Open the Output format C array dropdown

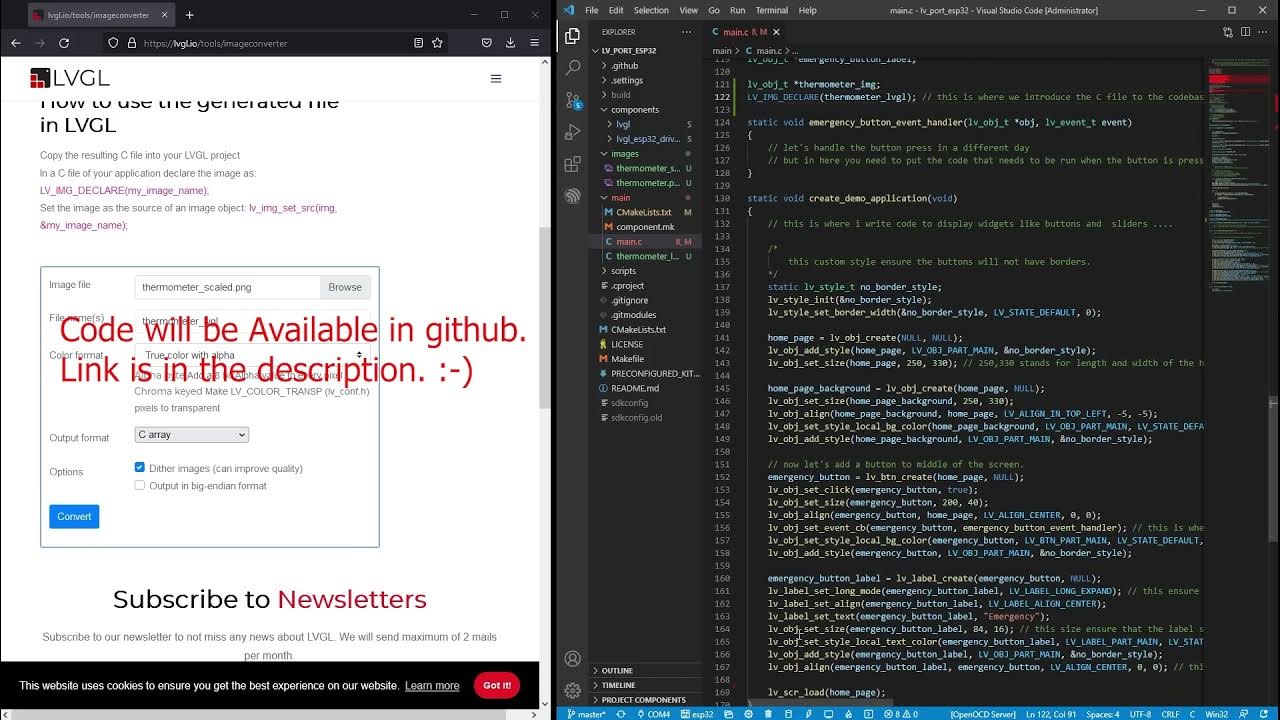[x=192, y=435]
